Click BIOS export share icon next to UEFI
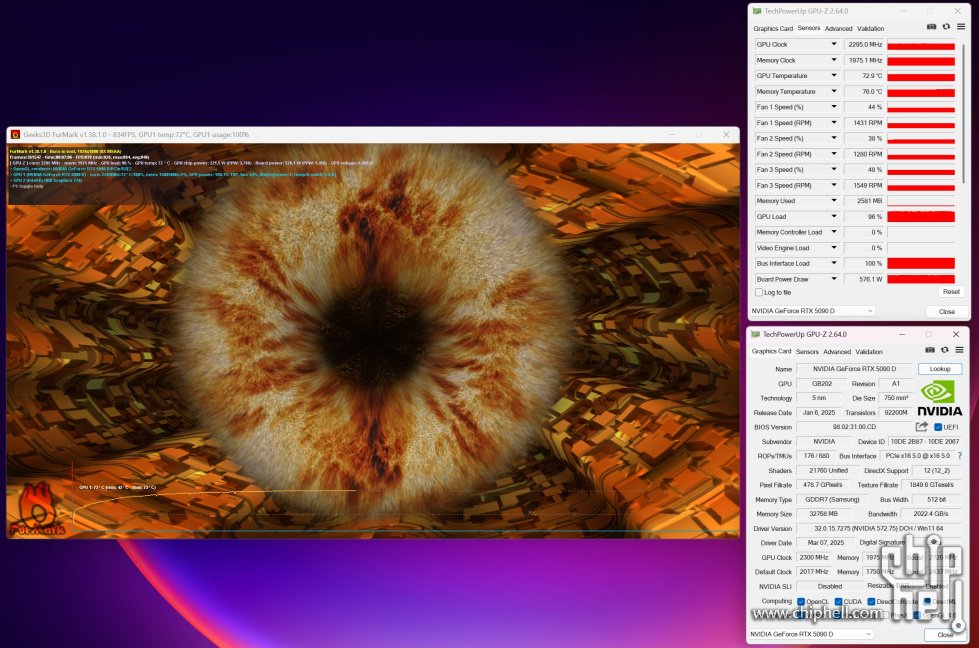Viewport: 979px width, 648px height. coord(922,426)
